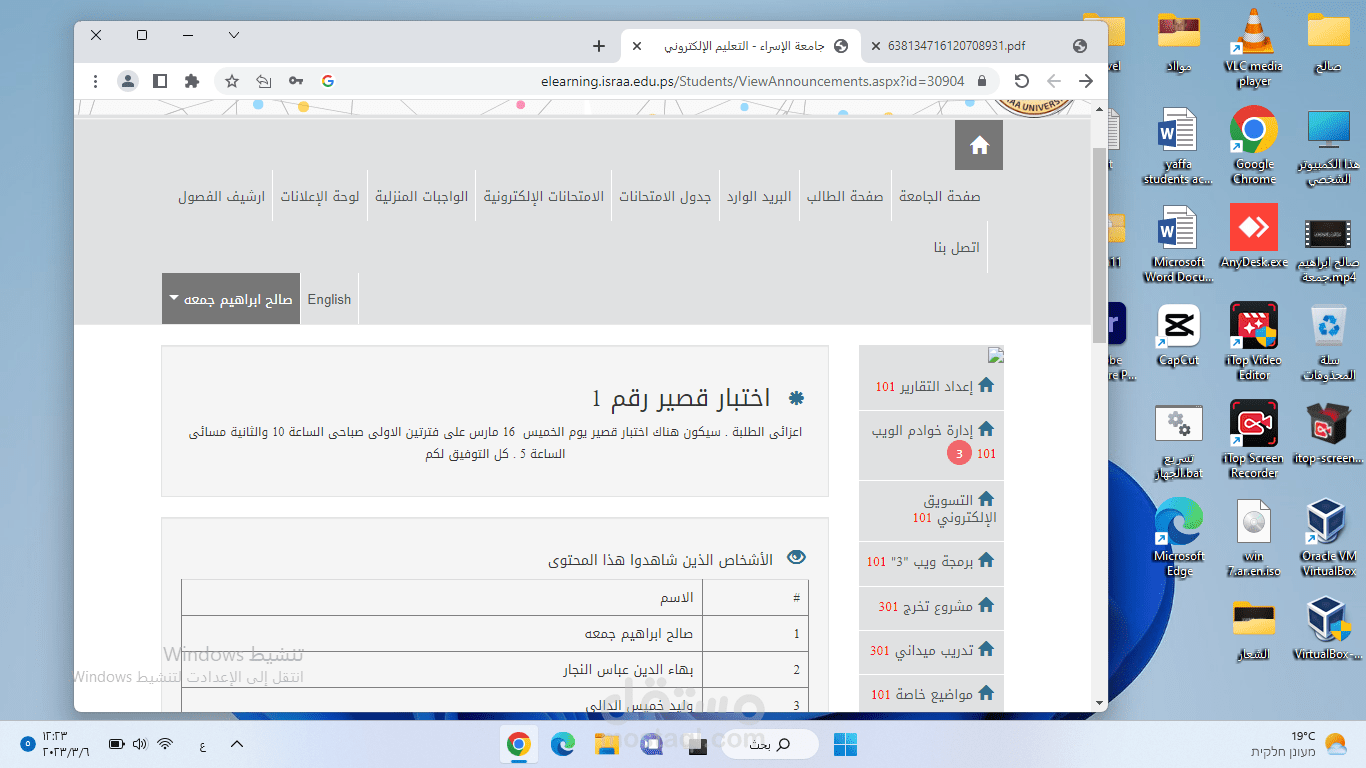Viewport: 1366px width, 768px height.
Task: Open File Explorer from the taskbar
Action: tap(607, 744)
